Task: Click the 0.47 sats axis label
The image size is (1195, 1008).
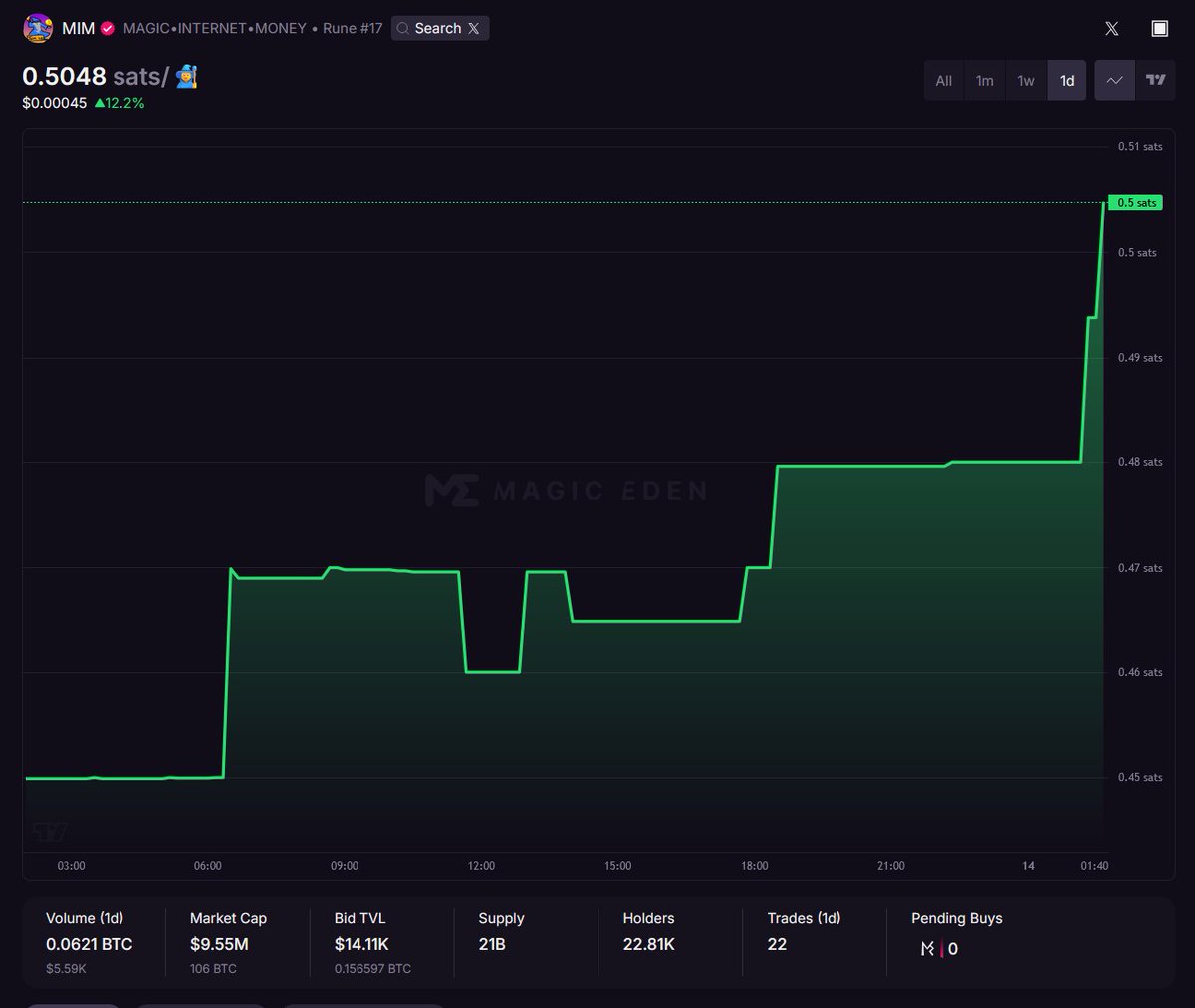Action: [1140, 568]
